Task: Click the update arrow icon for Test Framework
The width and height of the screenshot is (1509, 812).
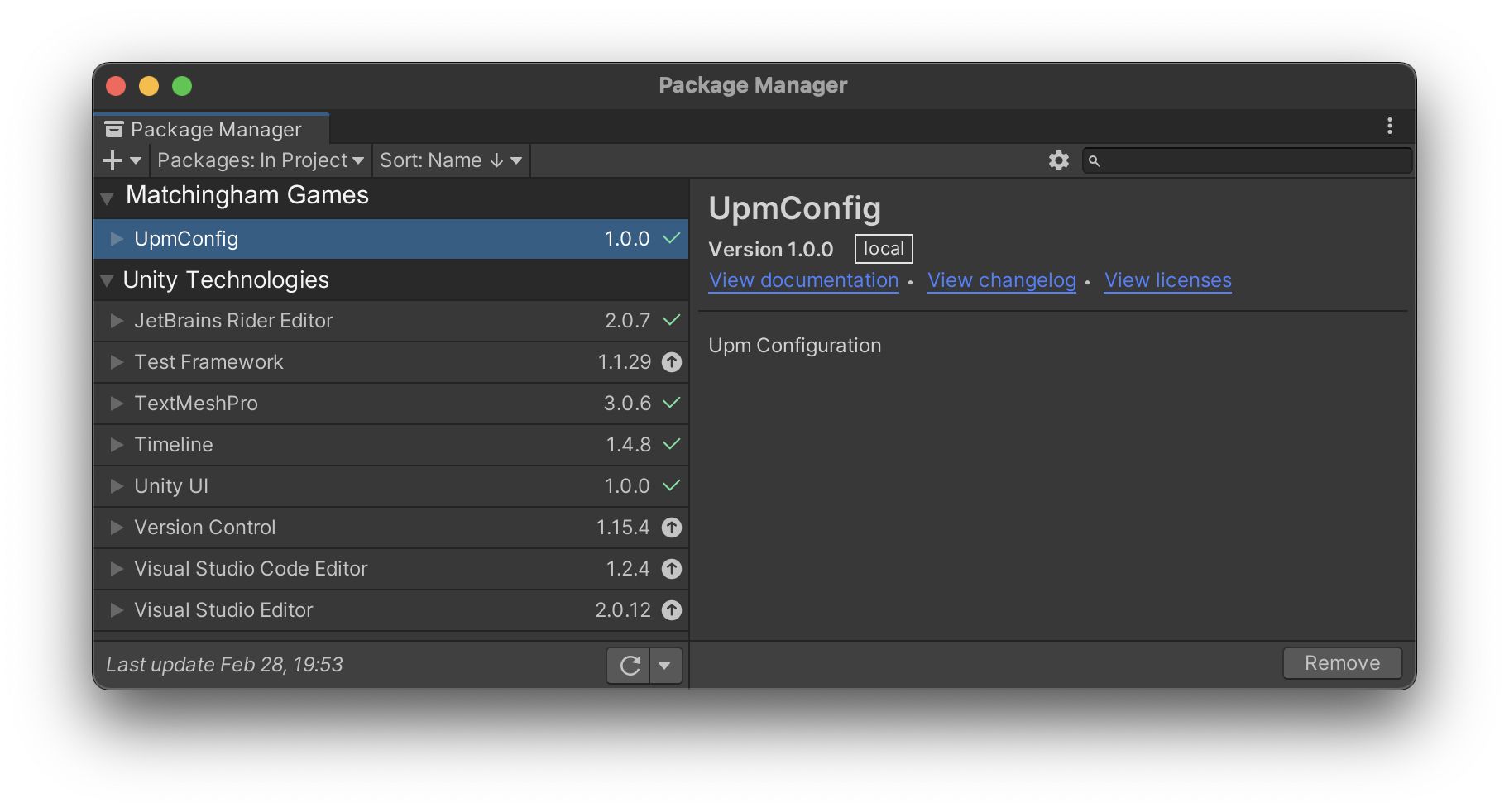Action: (672, 362)
